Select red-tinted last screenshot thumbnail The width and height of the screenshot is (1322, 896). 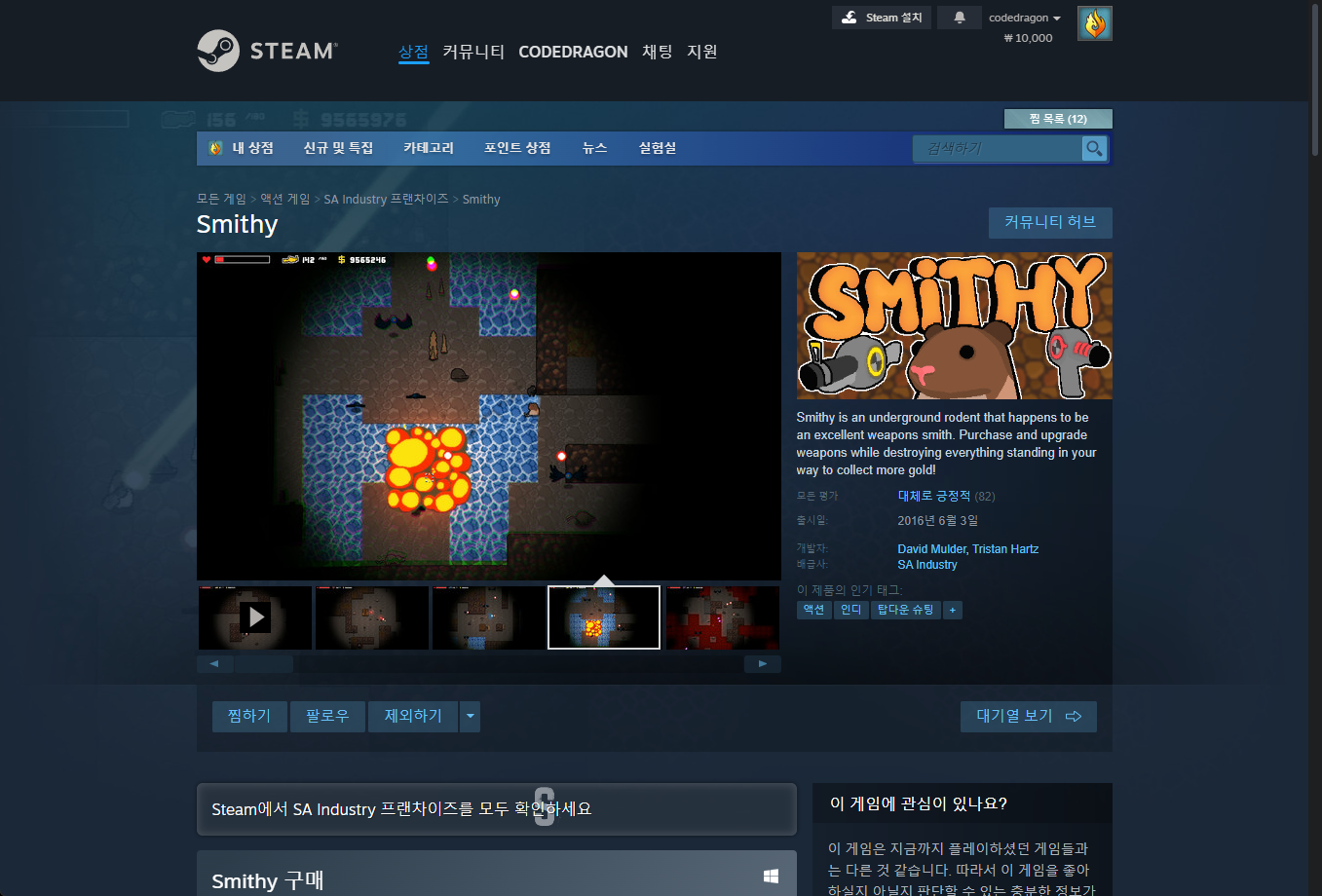[x=722, y=617]
